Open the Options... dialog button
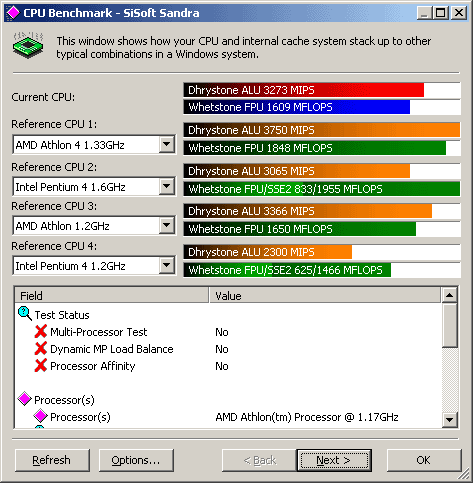This screenshot has width=473, height=483. (136, 460)
